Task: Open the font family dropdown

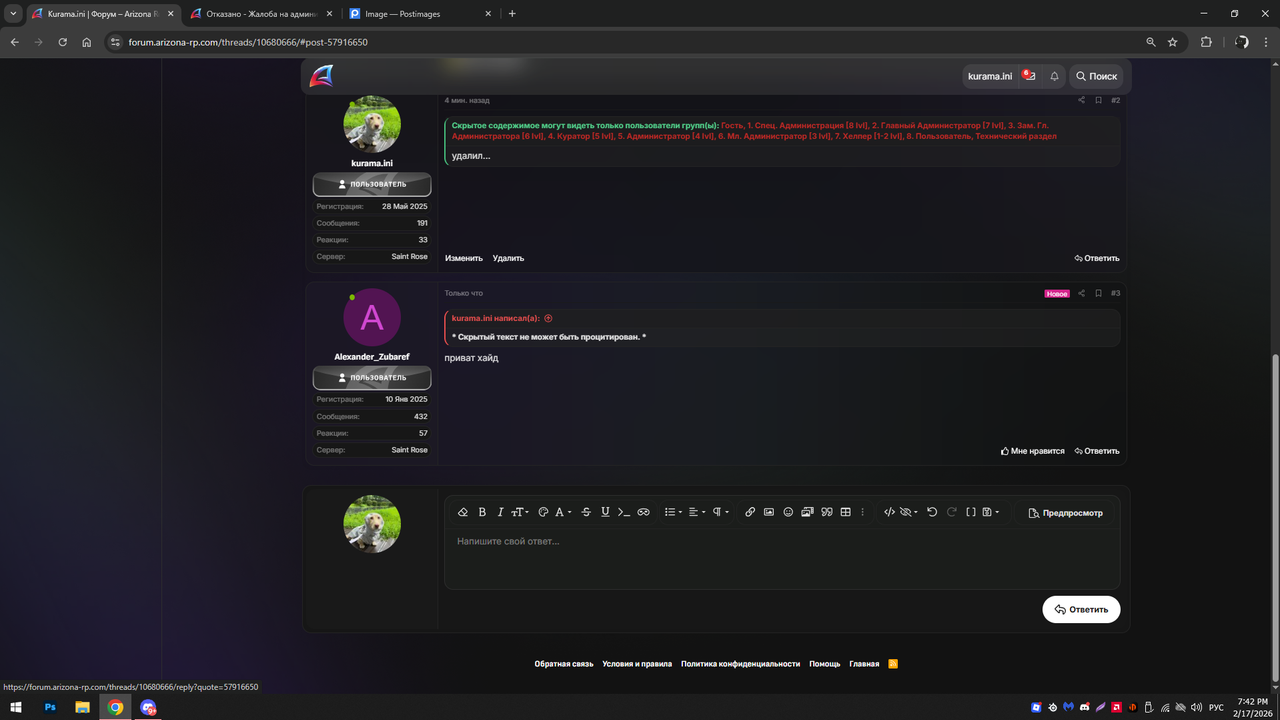Action: click(563, 512)
